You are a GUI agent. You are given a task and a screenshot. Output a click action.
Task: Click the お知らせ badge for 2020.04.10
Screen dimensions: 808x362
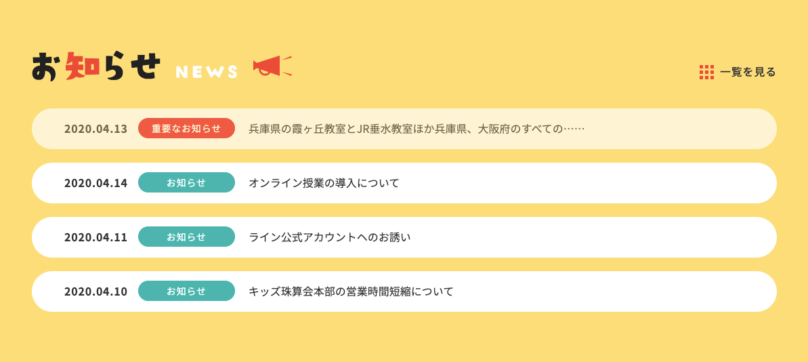(x=187, y=291)
